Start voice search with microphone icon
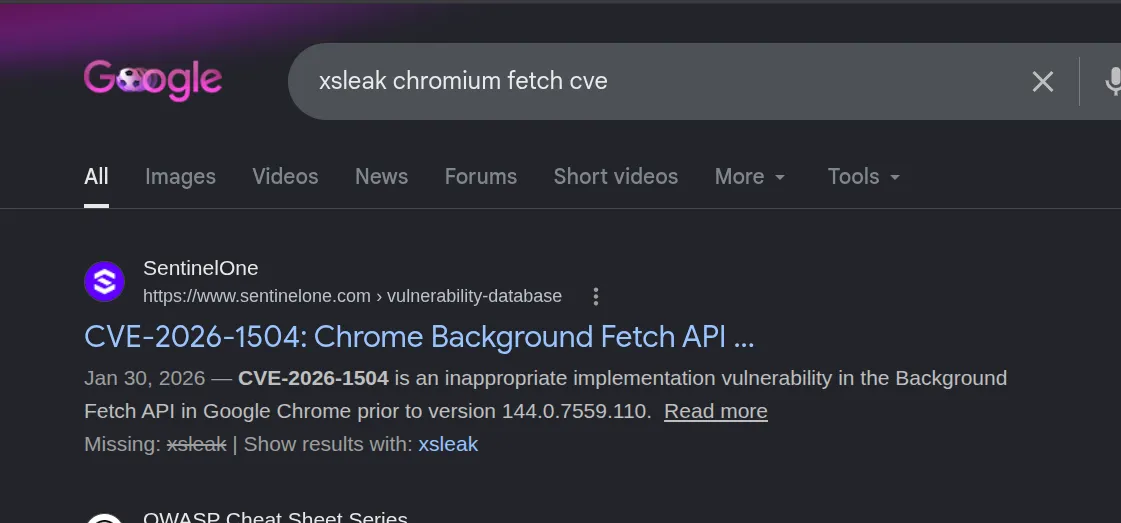The image size is (1121, 523). click(x=1112, y=81)
